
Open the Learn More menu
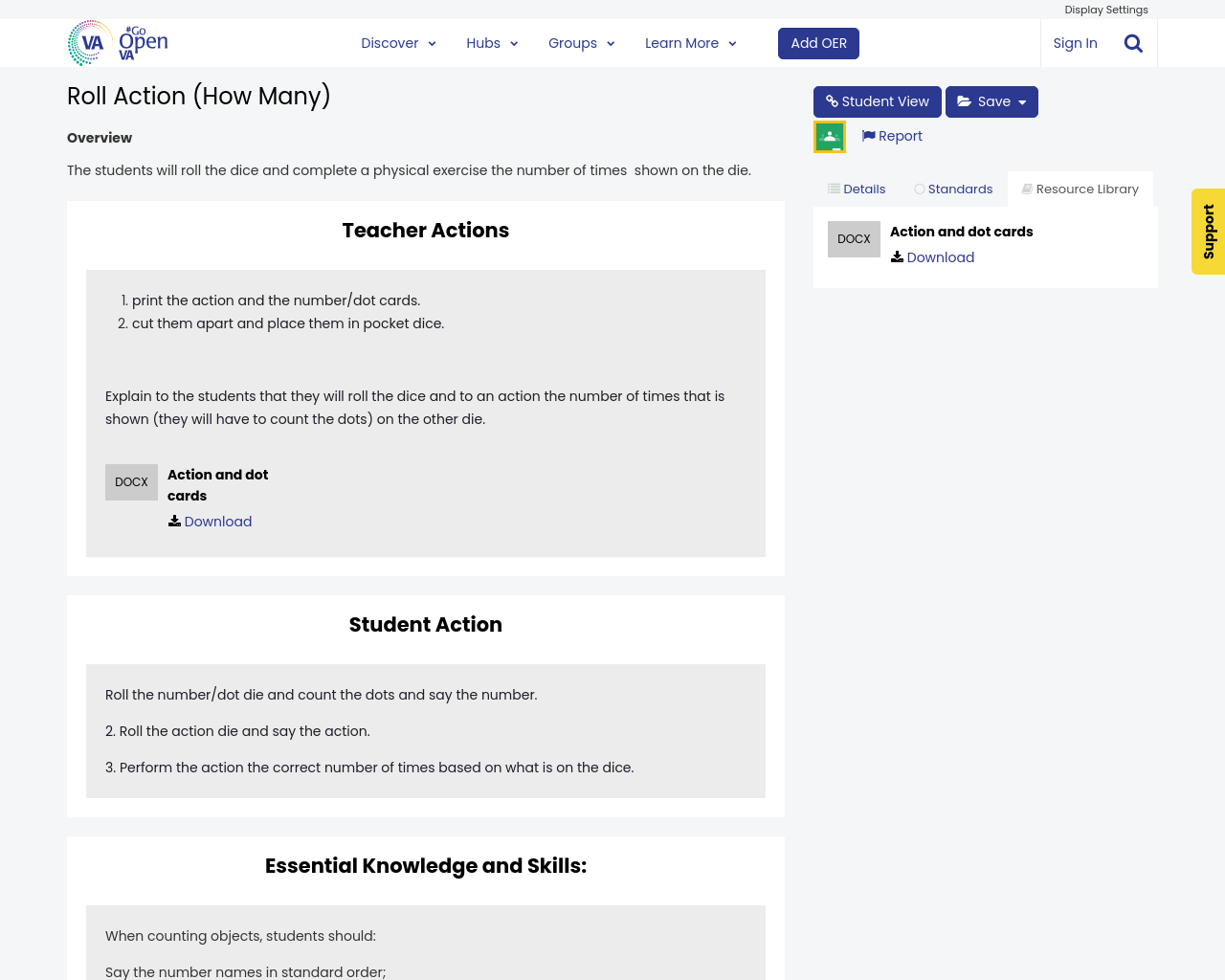tap(690, 43)
